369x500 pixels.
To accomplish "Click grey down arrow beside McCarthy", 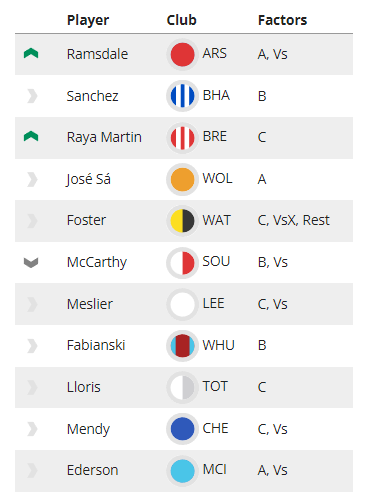I will point(31,263).
